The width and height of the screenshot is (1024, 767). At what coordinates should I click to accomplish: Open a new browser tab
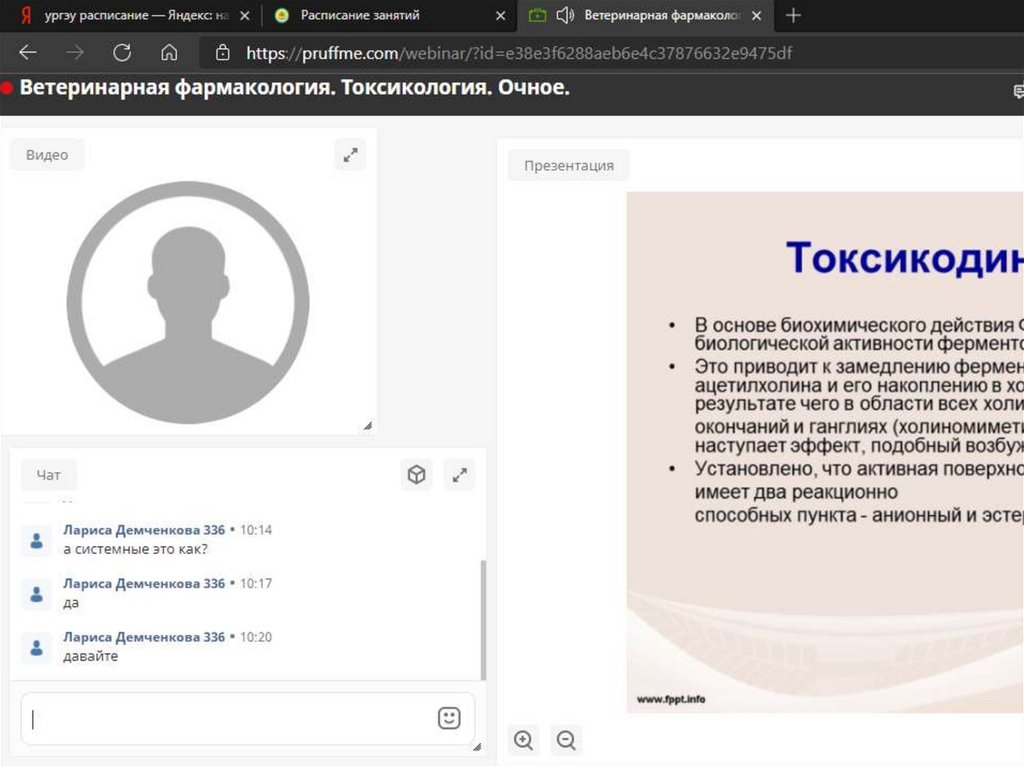[x=794, y=15]
